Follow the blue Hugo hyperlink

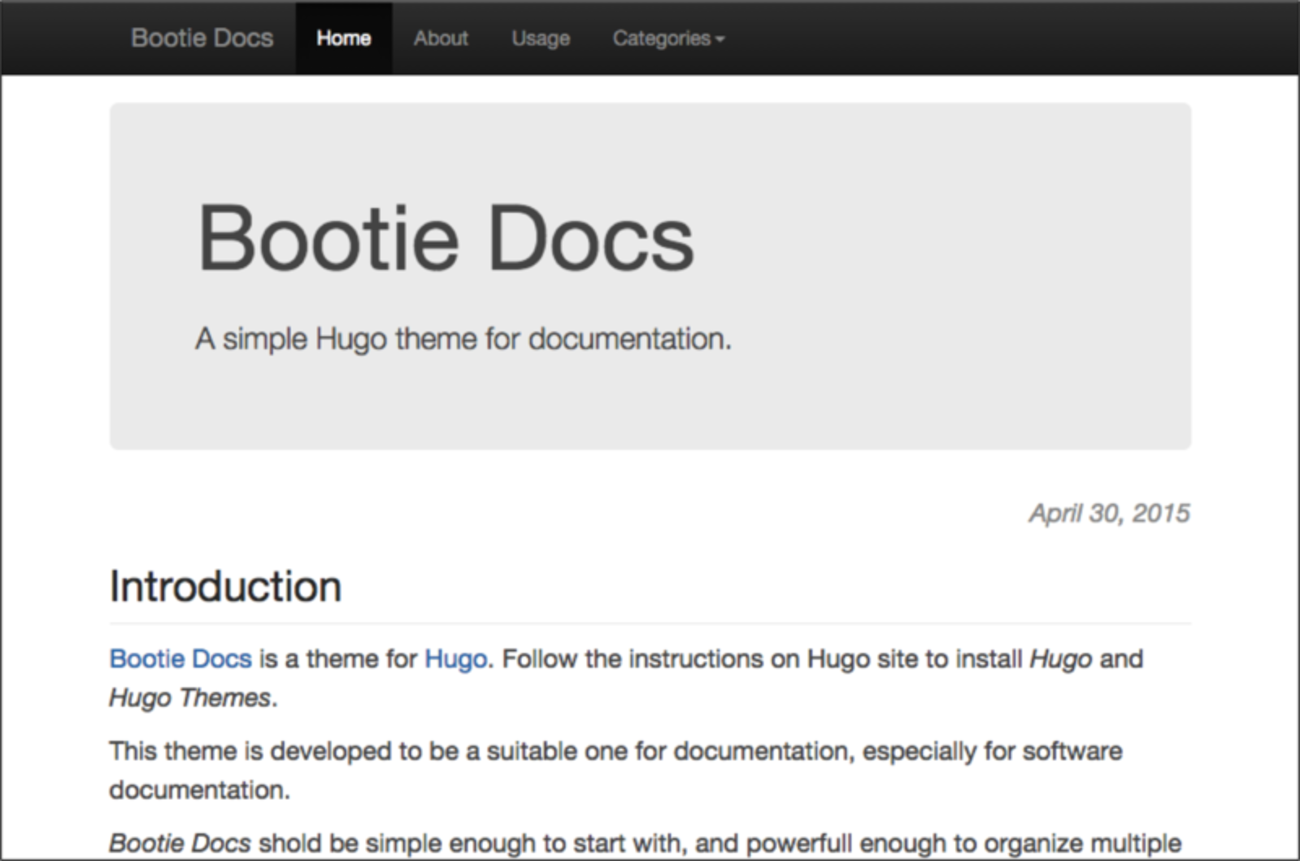[456, 659]
